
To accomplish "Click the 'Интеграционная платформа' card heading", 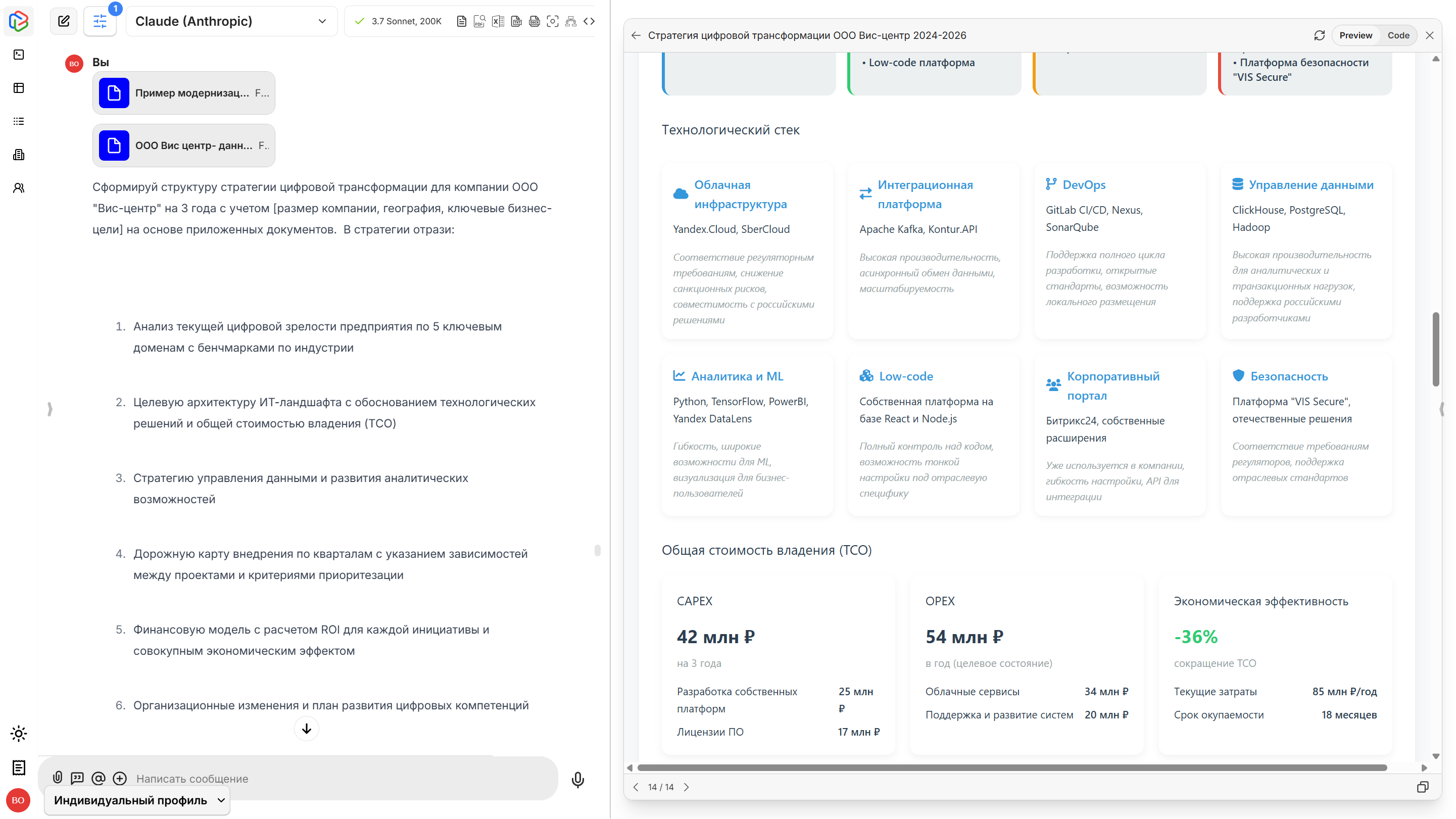I will tap(925, 194).
